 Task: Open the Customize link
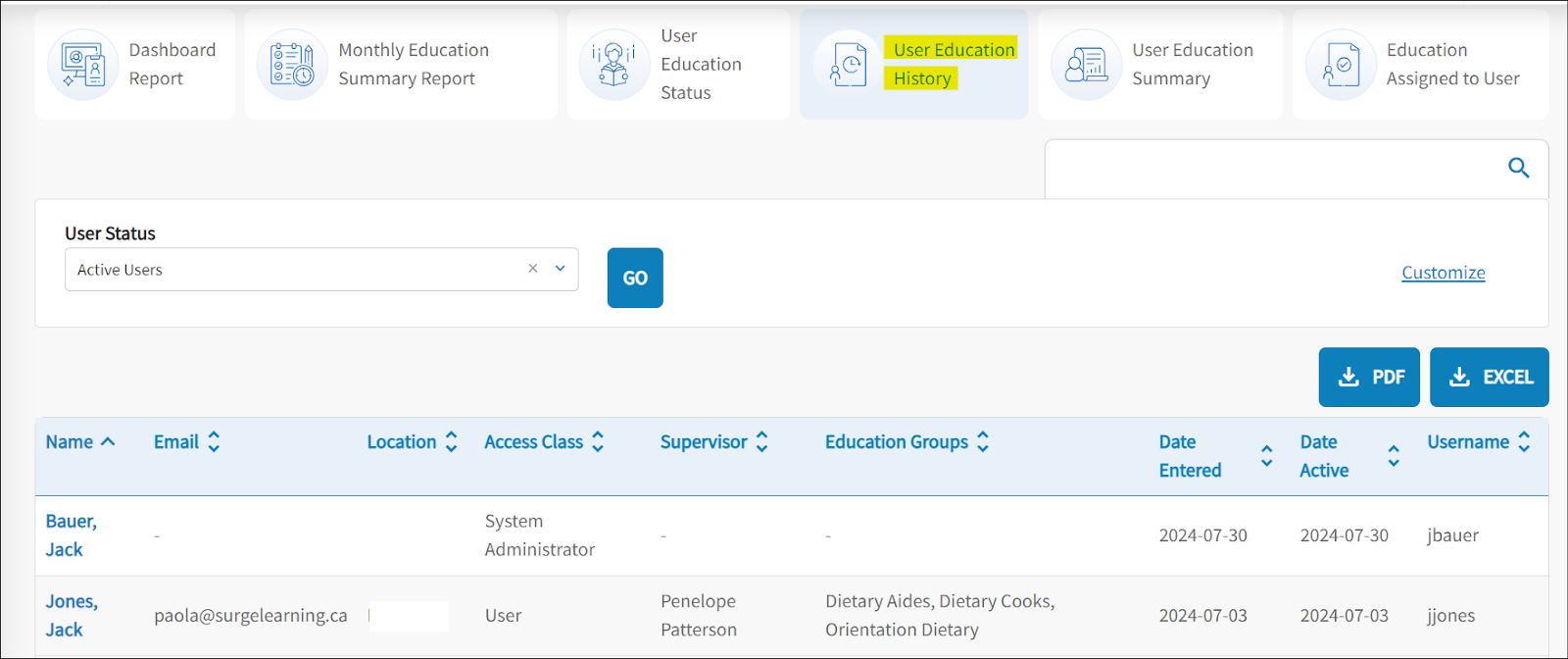(1443, 273)
